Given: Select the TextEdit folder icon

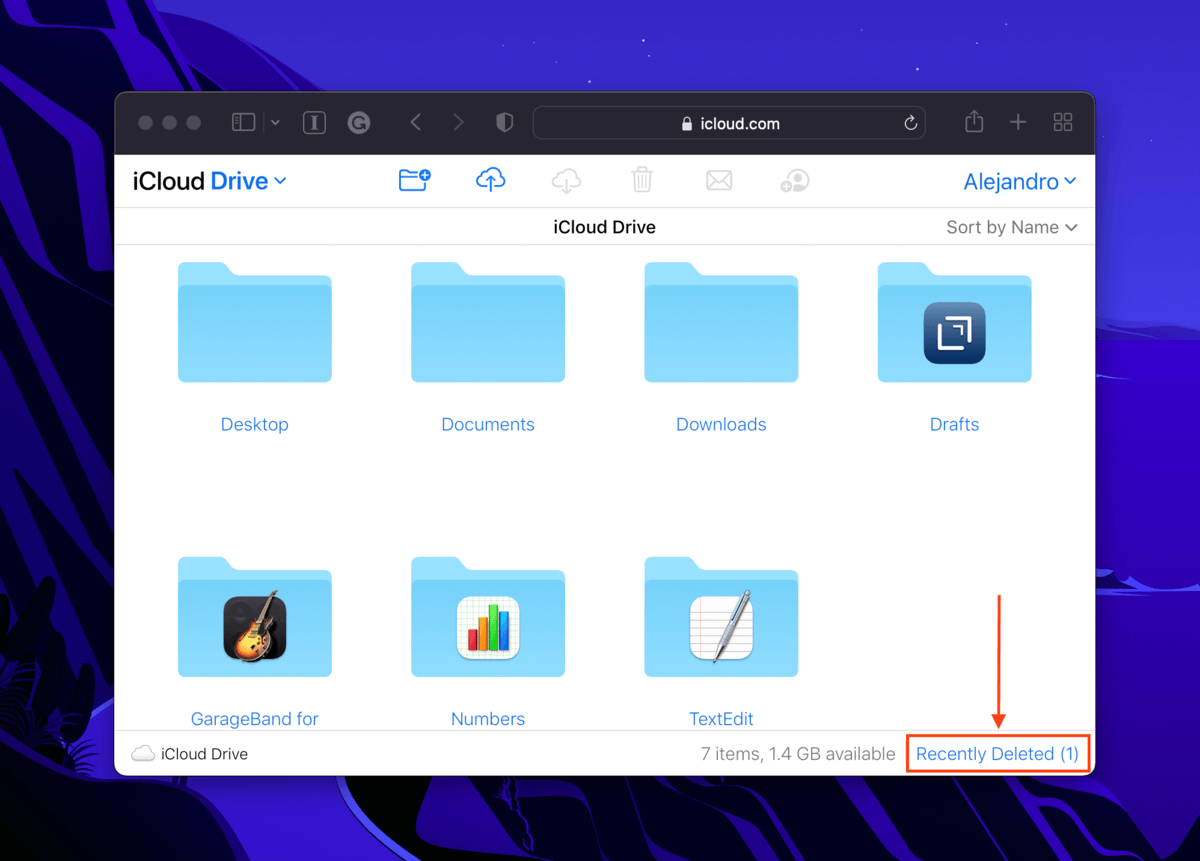Looking at the screenshot, I should point(721,617).
